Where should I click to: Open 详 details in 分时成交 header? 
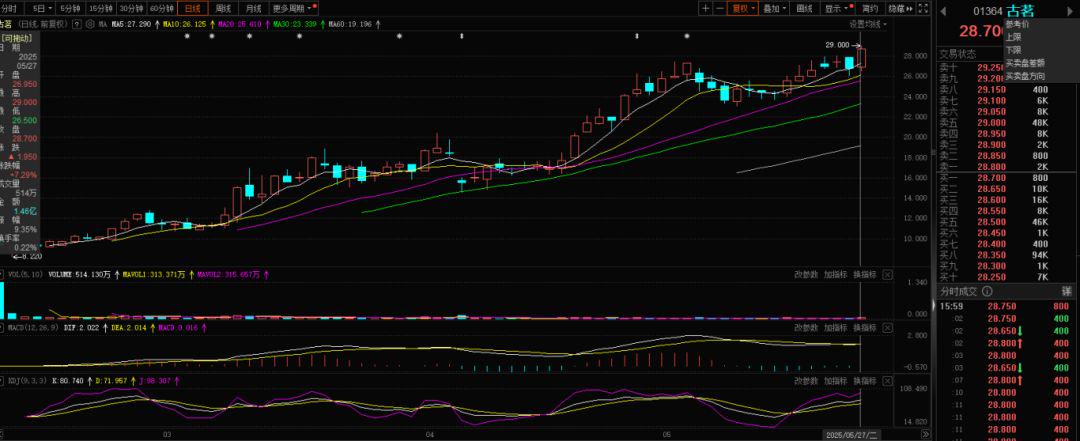[1067, 291]
